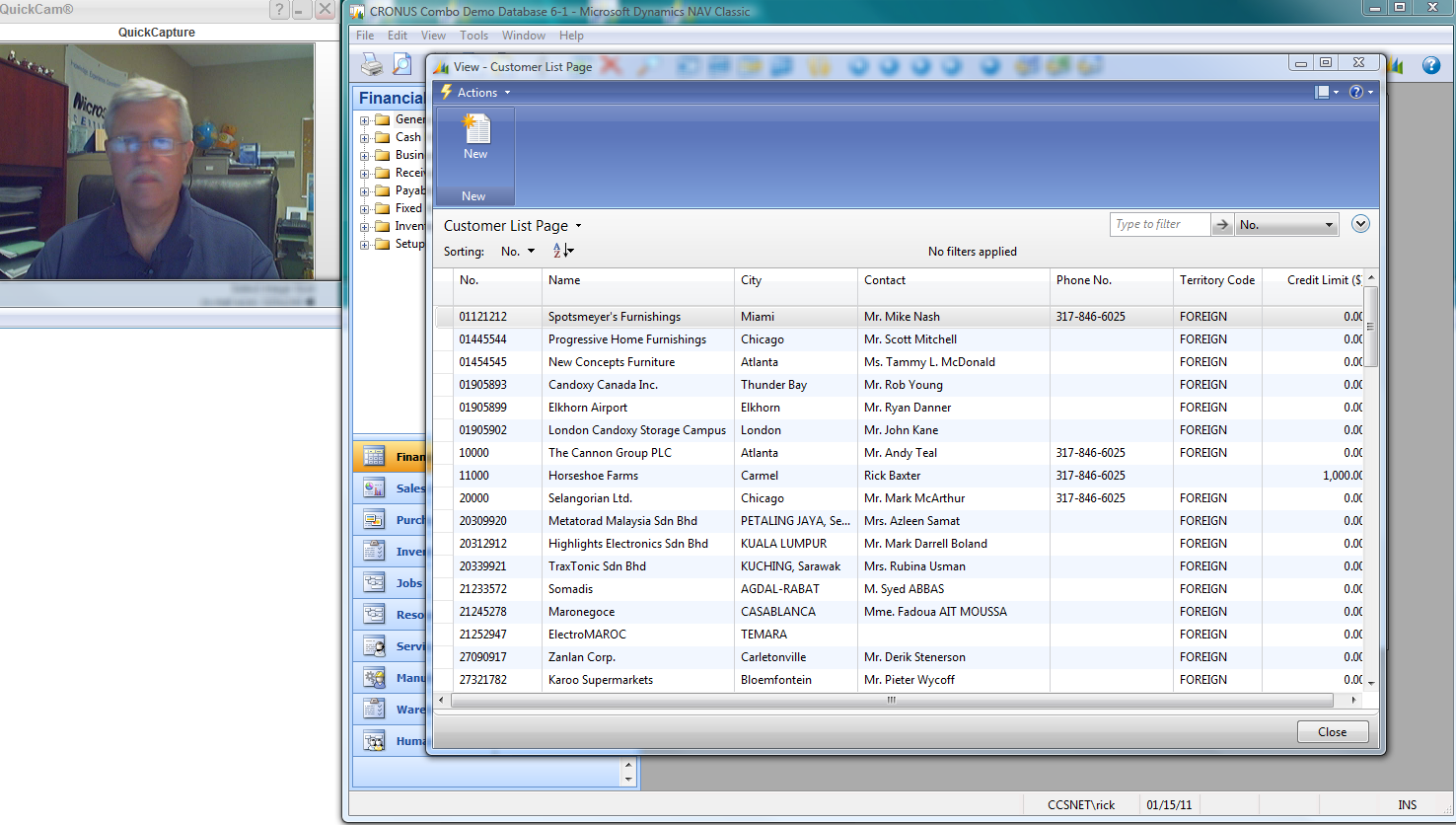Expand the Receivables tree node
Image resolution: width=1456 pixels, height=825 pixels.
pyautogui.click(x=364, y=174)
